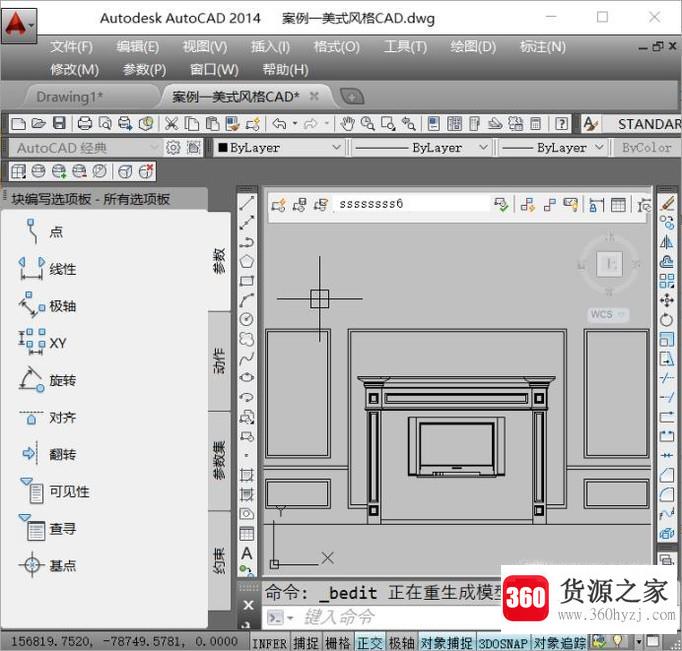Select the Rotate modify tool
The width and height of the screenshot is (682, 651).
[x=667, y=320]
